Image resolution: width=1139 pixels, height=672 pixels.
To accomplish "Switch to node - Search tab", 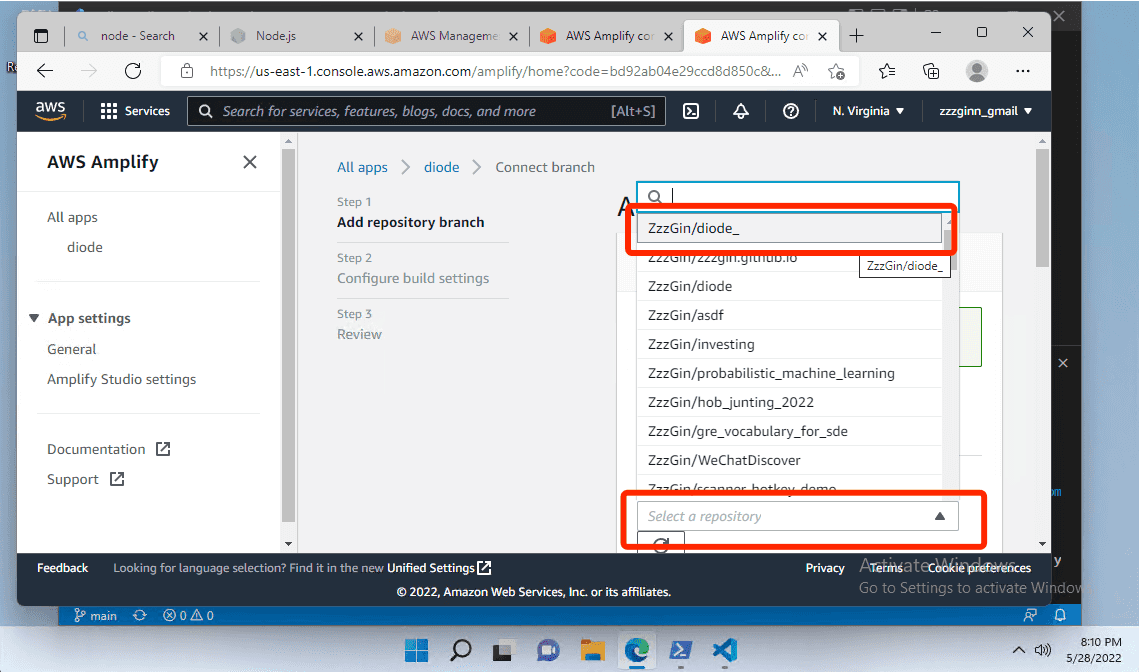I will click(137, 36).
